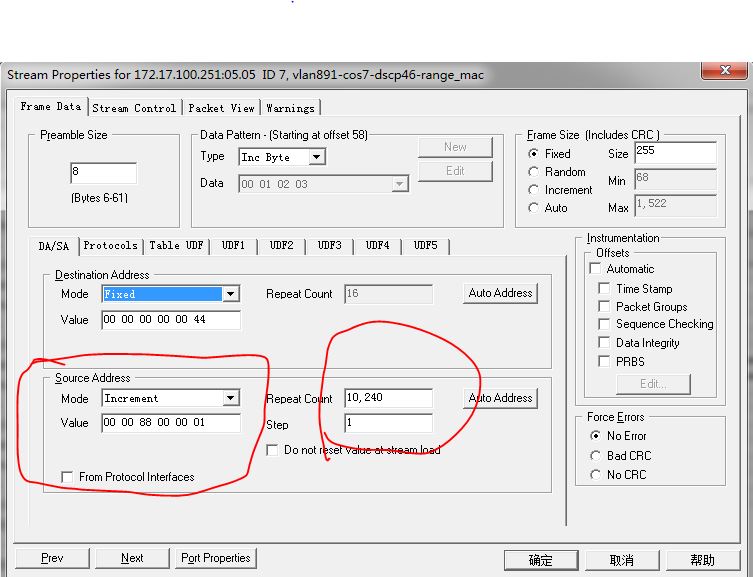
Task: Open help with the 帮助 button
Action: click(x=703, y=560)
